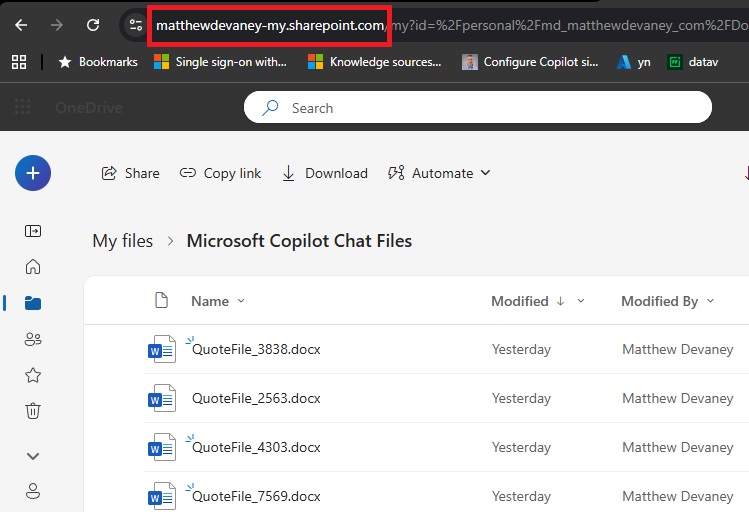
Task: Click the OneDrive Search box
Action: tap(478, 107)
